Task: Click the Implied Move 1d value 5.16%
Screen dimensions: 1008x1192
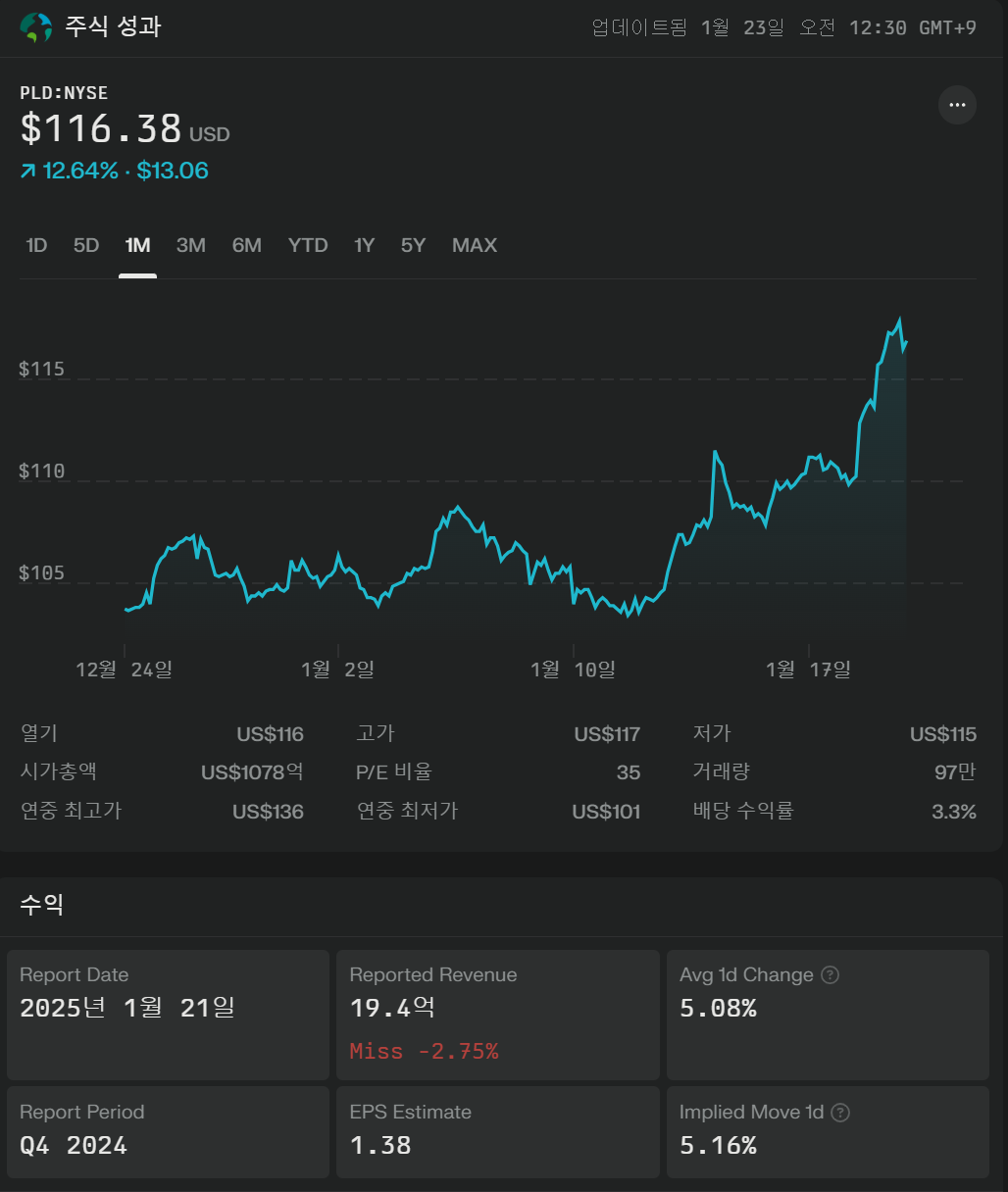Action: pyautogui.click(x=718, y=1145)
